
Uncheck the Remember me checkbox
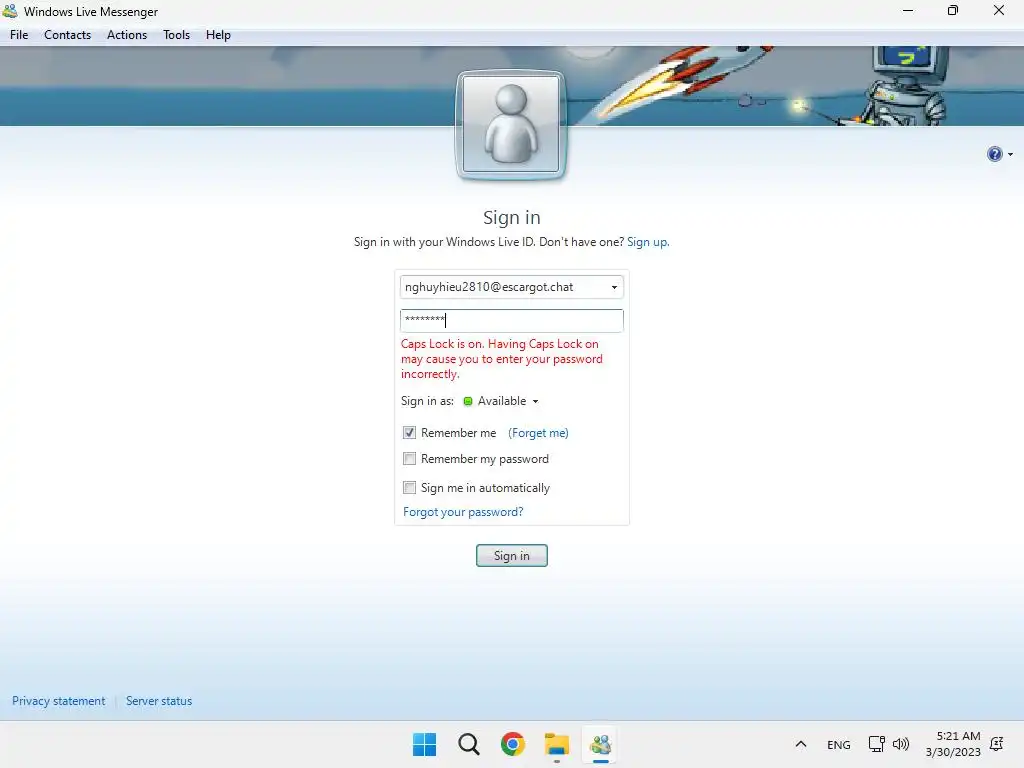(x=409, y=433)
